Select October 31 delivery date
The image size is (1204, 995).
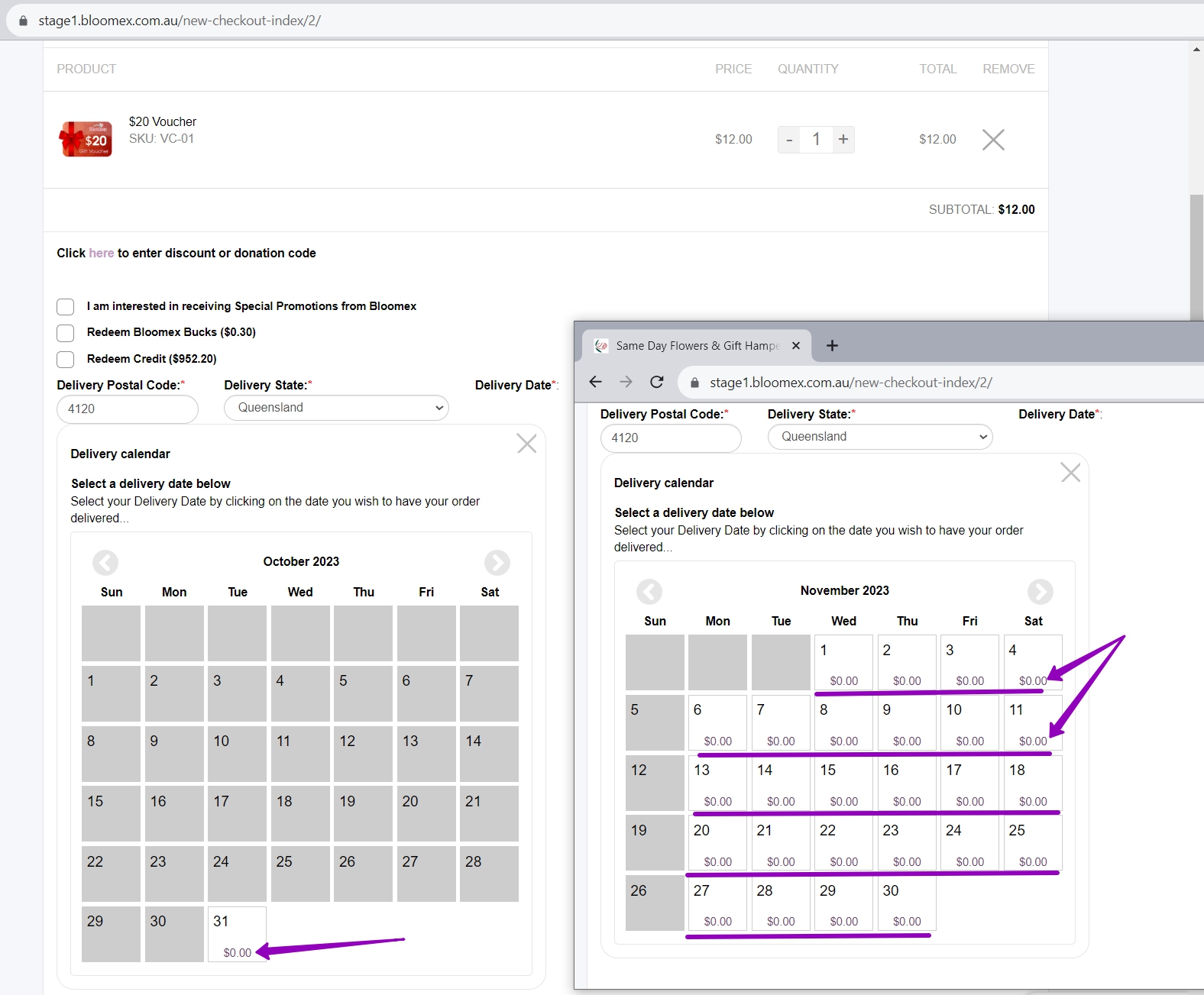237,934
